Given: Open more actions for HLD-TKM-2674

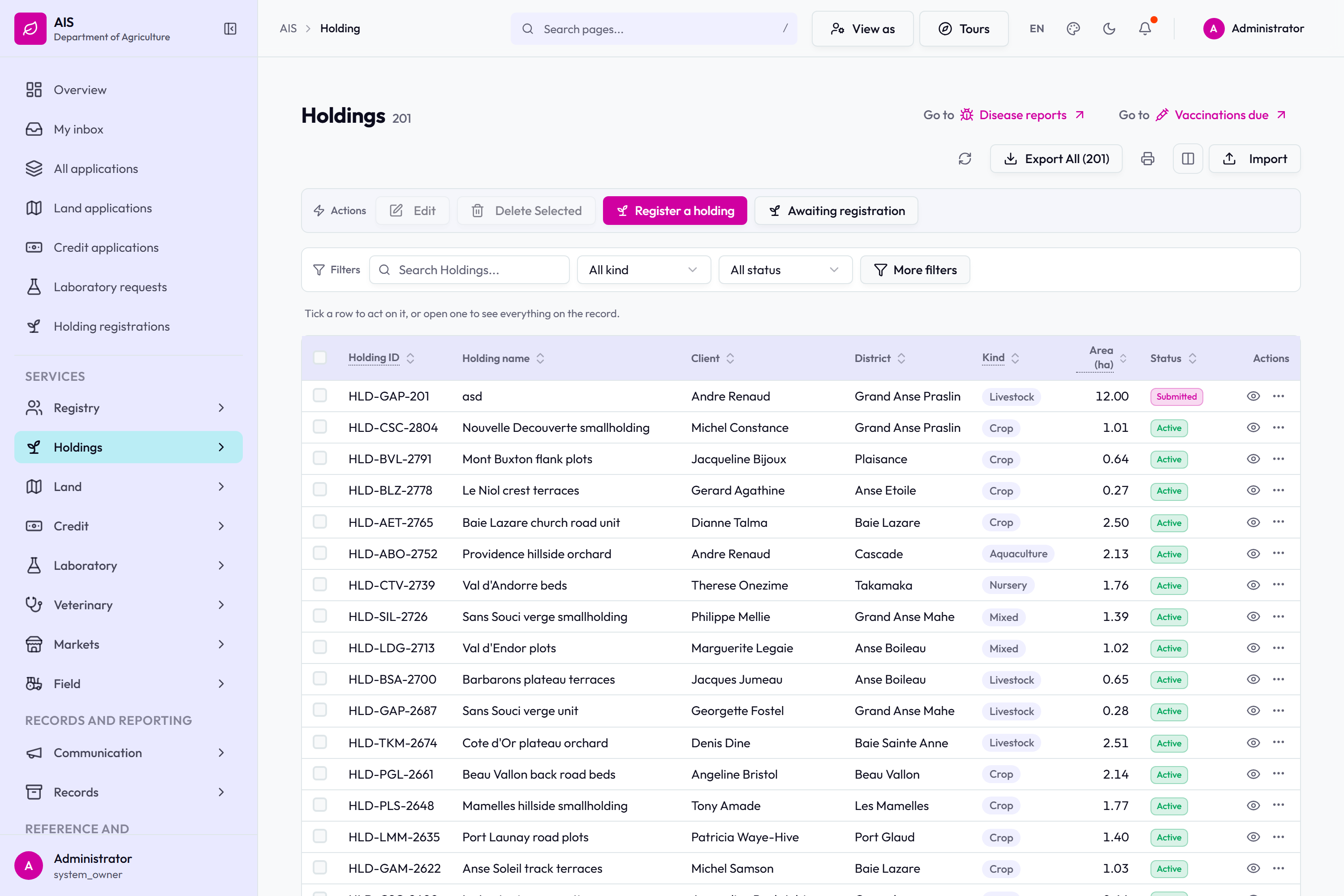Looking at the screenshot, I should (x=1278, y=742).
